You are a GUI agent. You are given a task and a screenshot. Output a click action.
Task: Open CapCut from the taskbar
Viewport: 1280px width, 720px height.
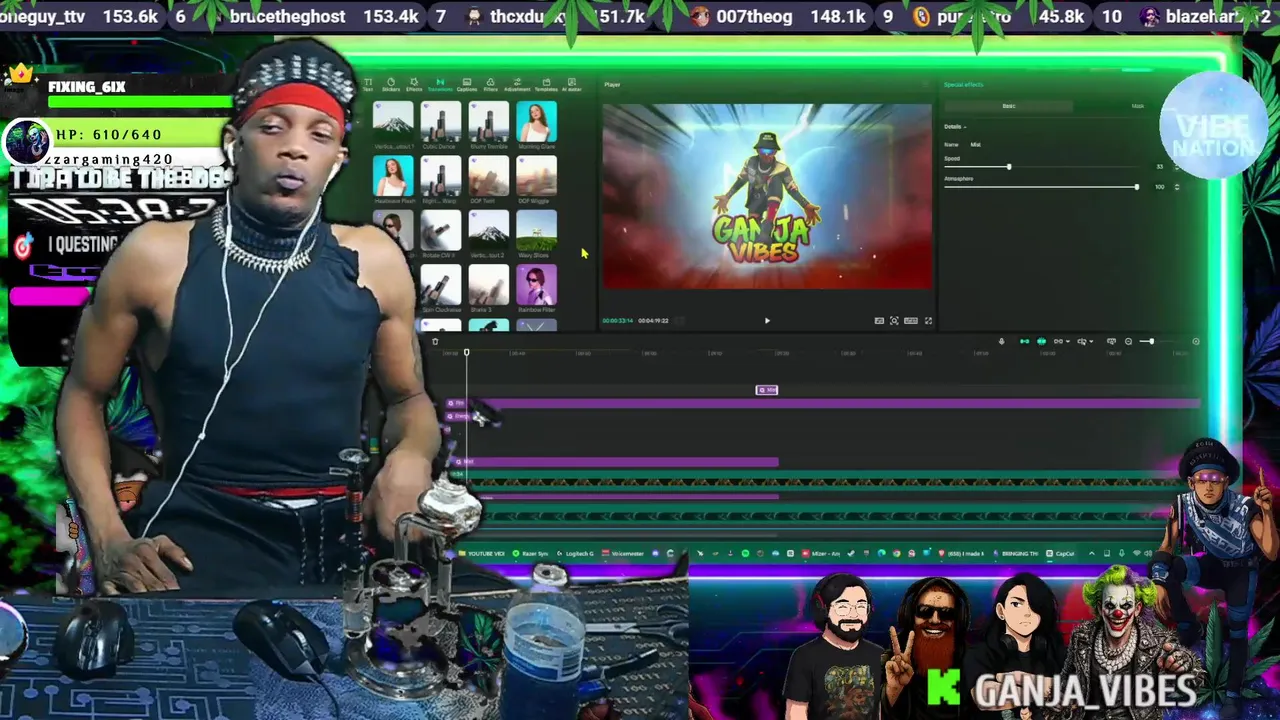point(1060,553)
